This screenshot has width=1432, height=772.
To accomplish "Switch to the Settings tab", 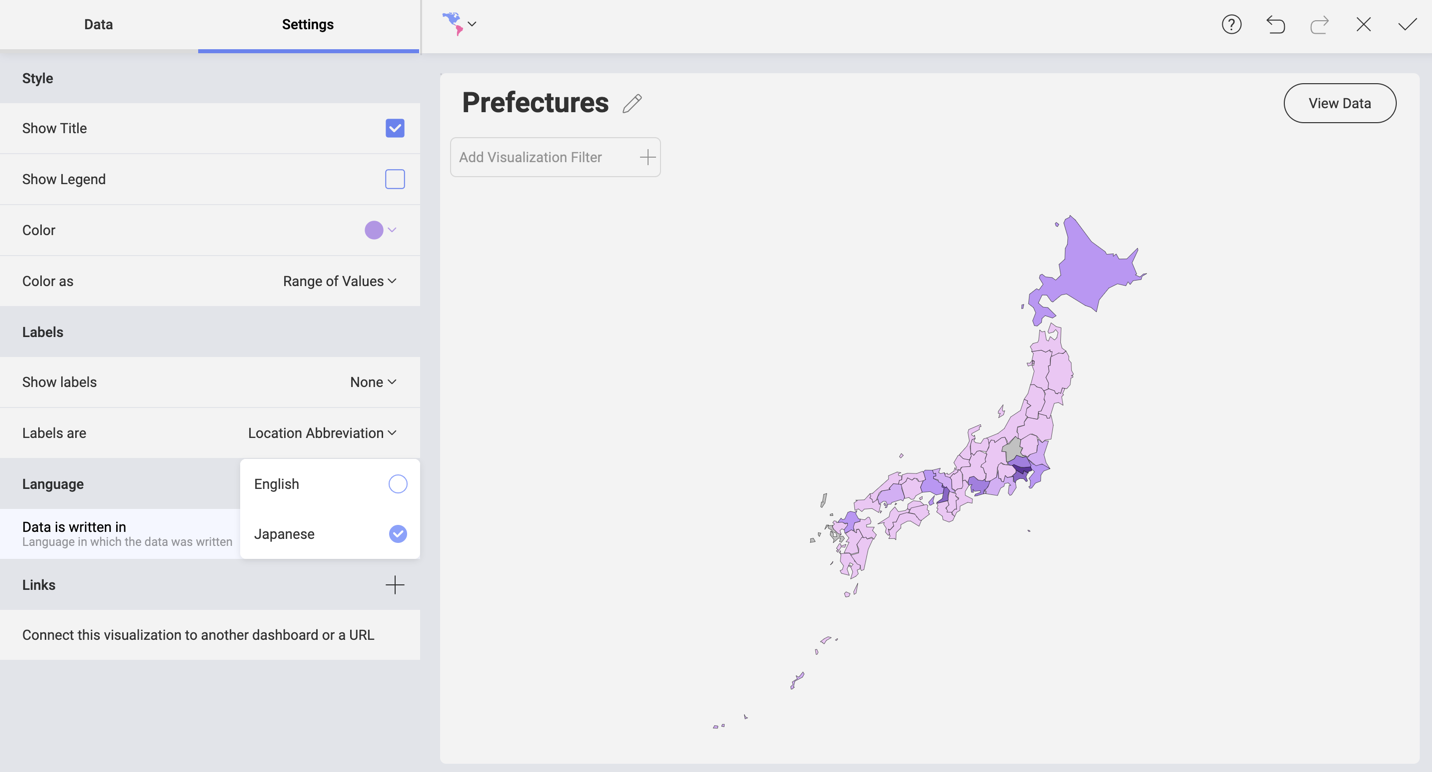I will pos(308,25).
